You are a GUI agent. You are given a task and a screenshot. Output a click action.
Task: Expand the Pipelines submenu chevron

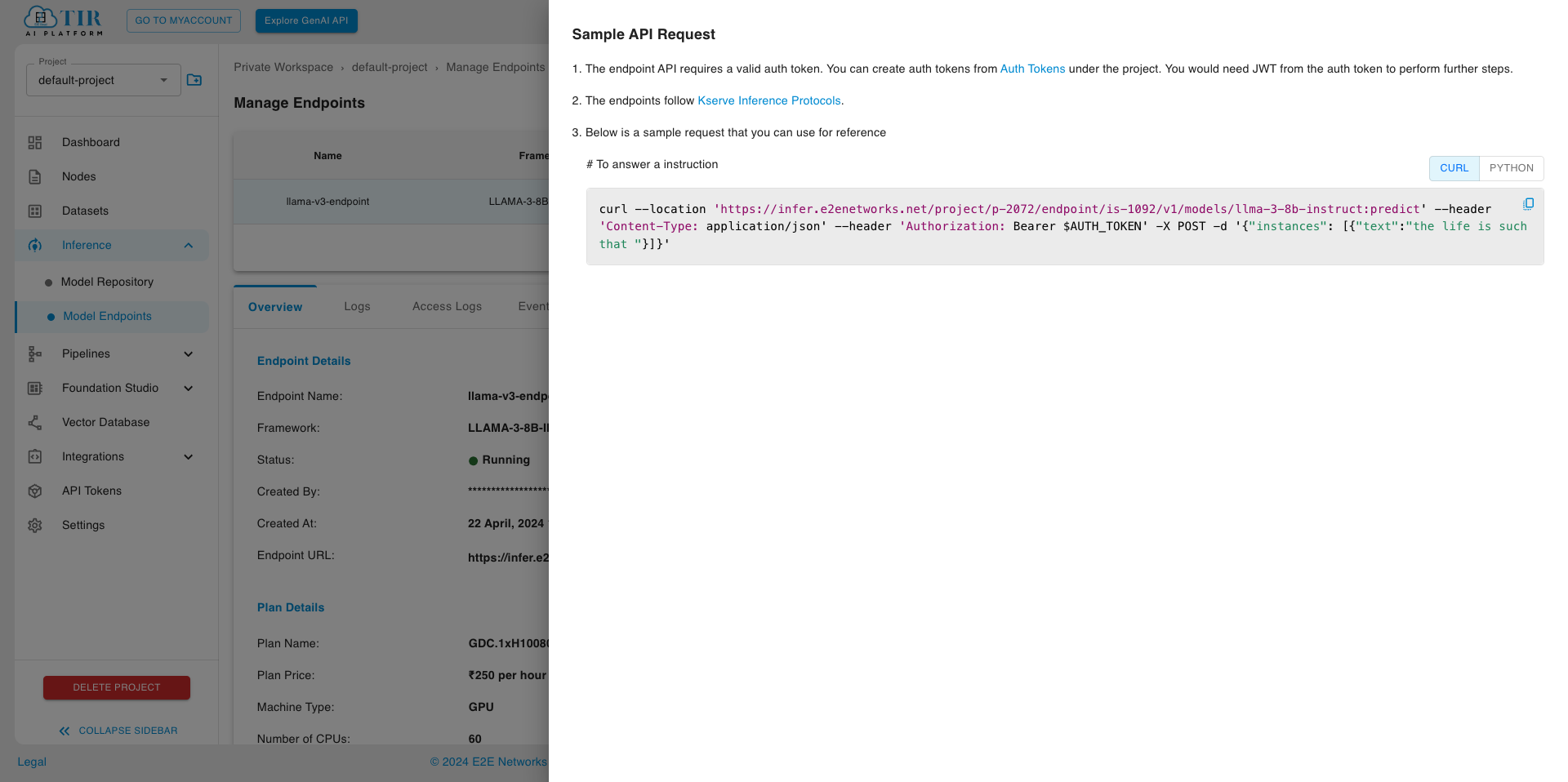[x=189, y=353]
